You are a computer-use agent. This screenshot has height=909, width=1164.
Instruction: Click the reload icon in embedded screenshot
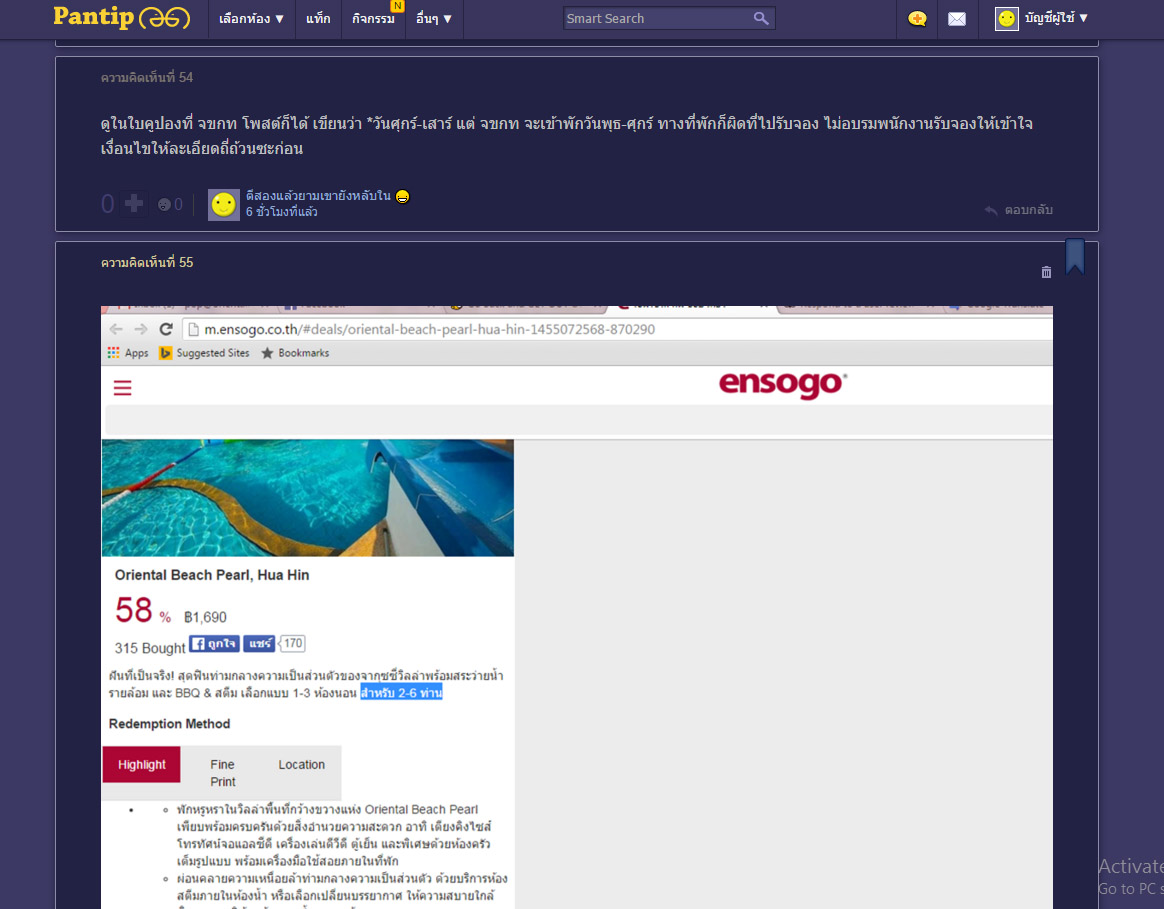pyautogui.click(x=166, y=329)
